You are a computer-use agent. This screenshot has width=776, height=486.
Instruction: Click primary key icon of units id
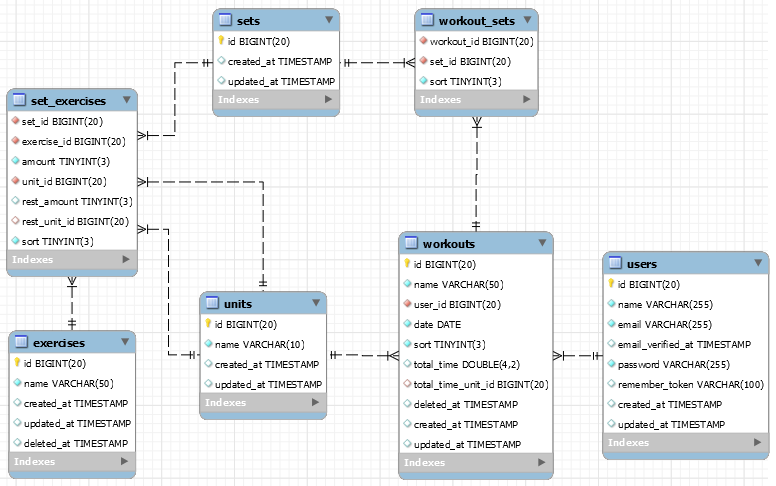click(208, 324)
